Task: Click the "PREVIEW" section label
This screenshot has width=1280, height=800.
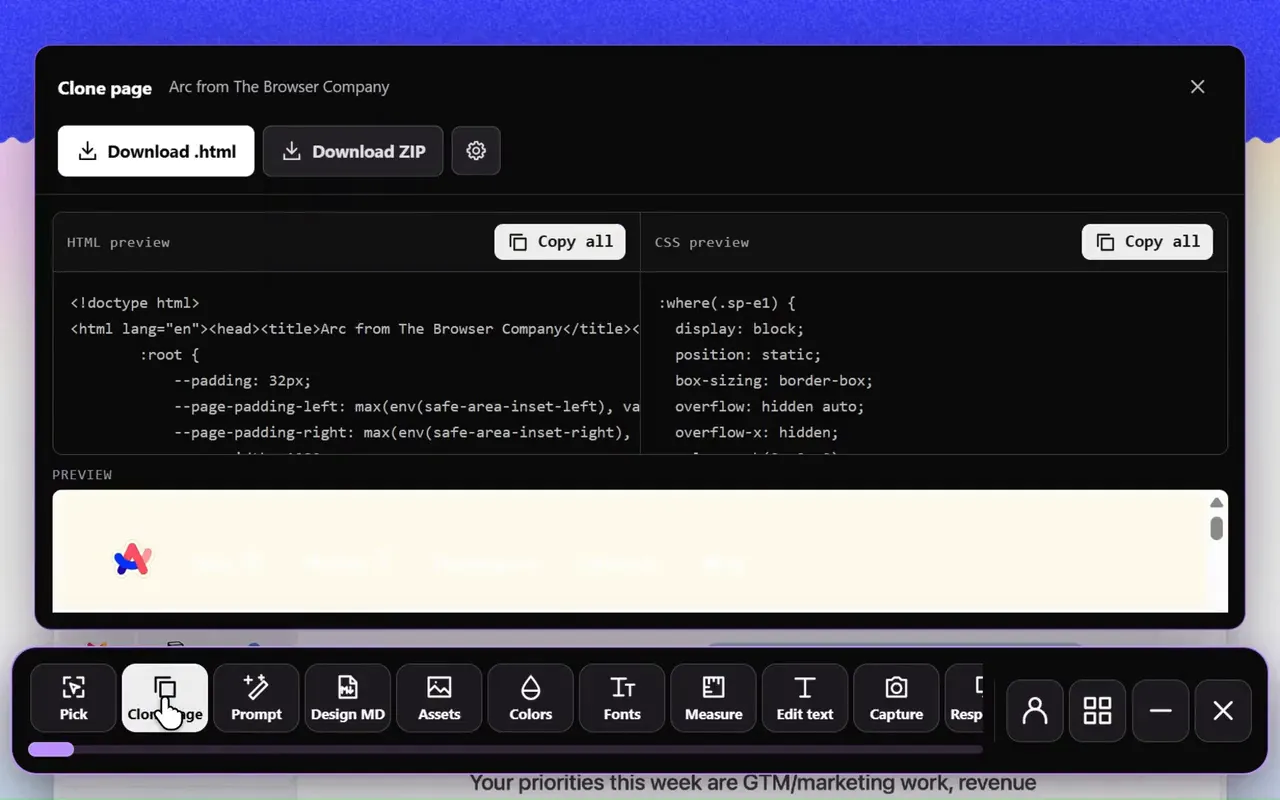Action: pos(82,474)
